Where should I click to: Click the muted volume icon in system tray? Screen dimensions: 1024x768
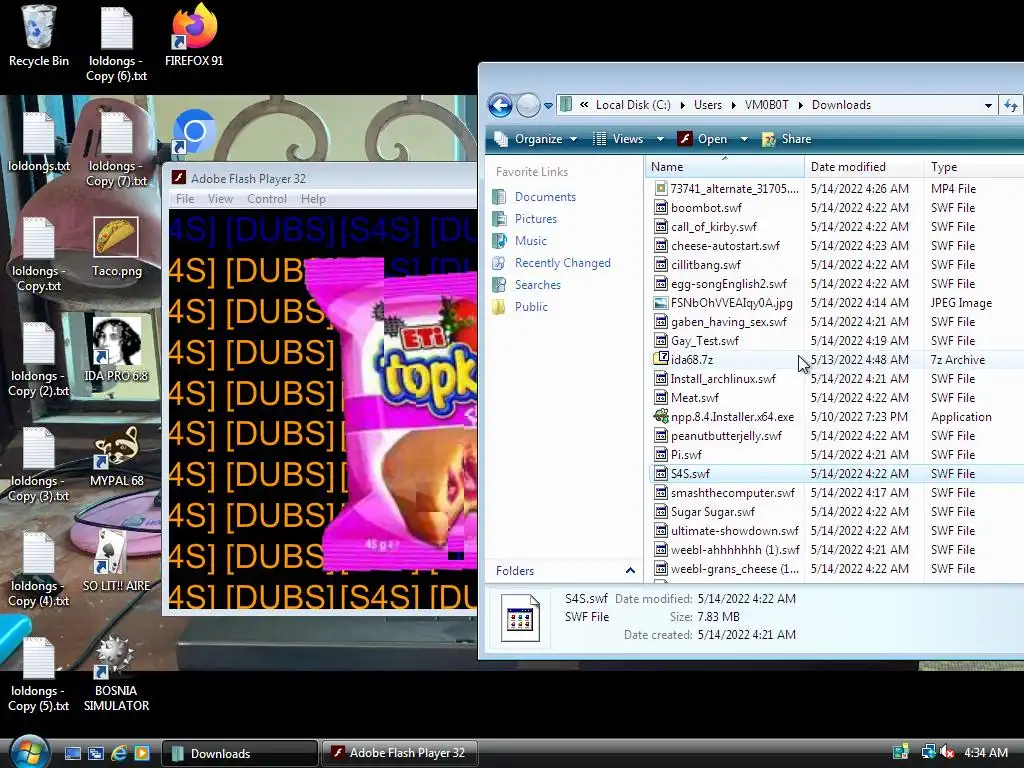pyautogui.click(x=947, y=752)
